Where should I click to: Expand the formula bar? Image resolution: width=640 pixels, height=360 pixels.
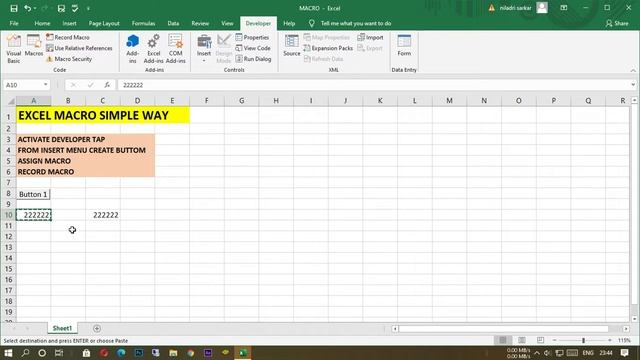(633, 85)
